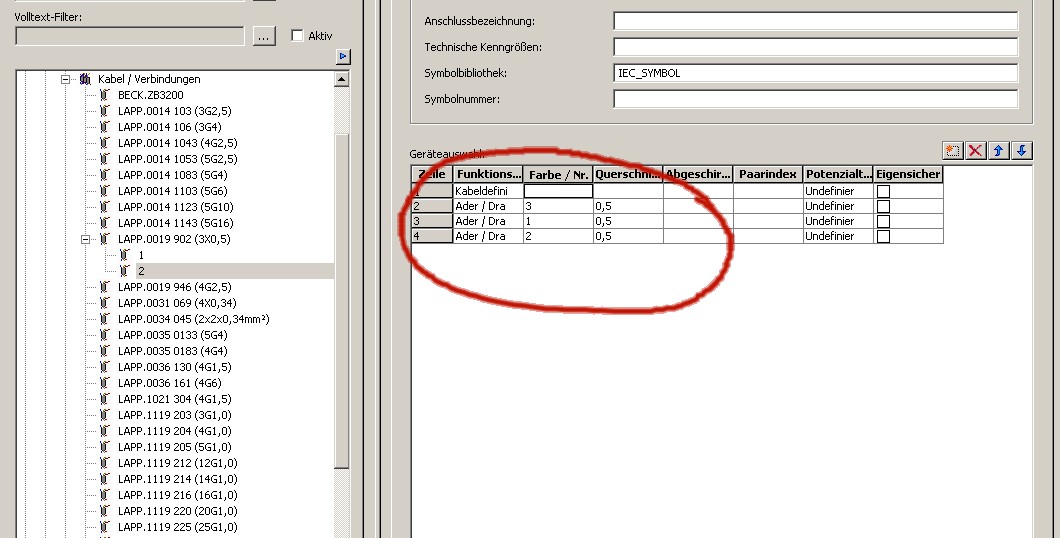Select Ader / Dra cell in row 3
Viewport: 1060px width, 538px height.
pyautogui.click(x=488, y=221)
